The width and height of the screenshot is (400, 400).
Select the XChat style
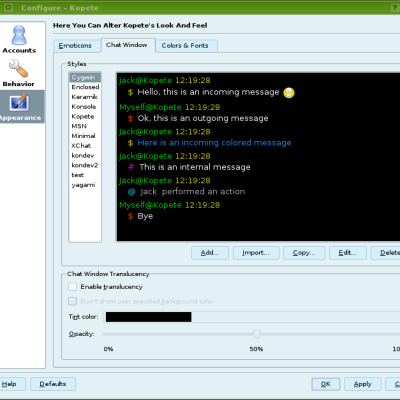tap(85, 146)
